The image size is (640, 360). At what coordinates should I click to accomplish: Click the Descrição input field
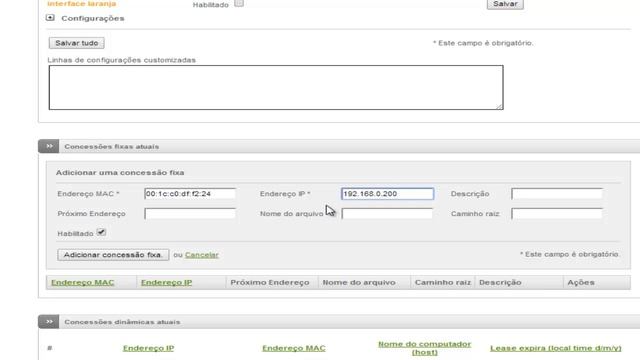[557, 194]
